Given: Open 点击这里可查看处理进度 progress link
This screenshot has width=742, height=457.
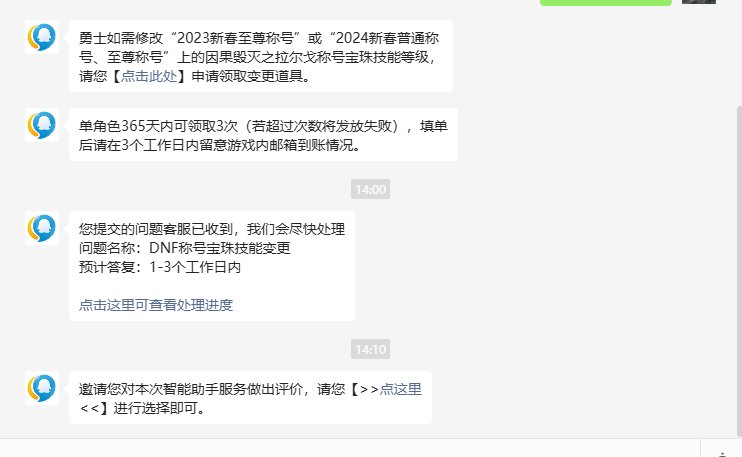Looking at the screenshot, I should coord(156,305).
